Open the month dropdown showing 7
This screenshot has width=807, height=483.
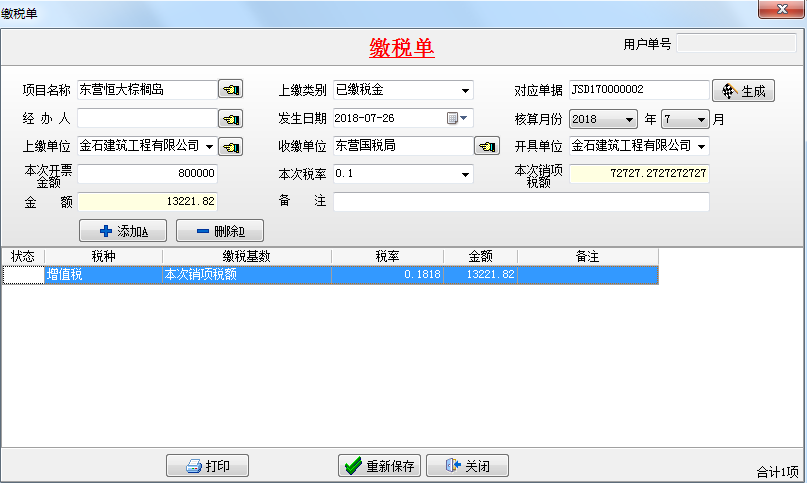point(702,120)
